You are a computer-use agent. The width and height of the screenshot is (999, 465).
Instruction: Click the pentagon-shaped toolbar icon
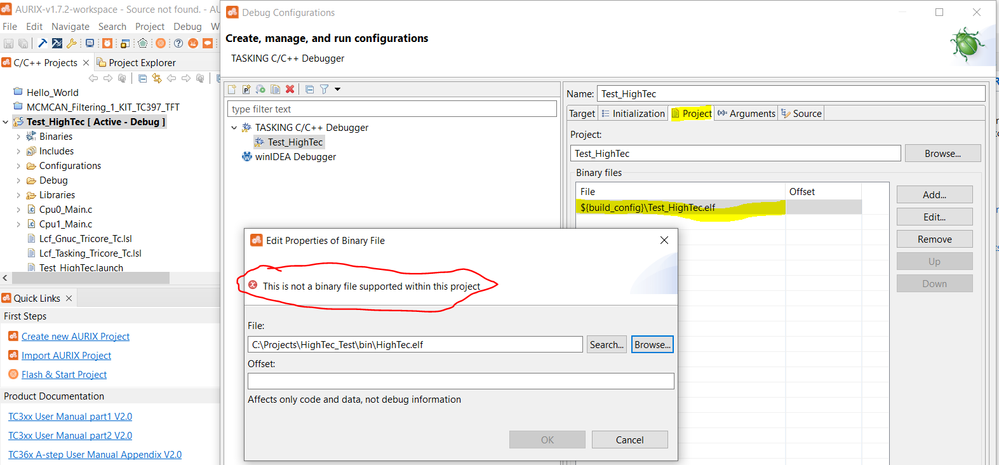click(x=143, y=43)
